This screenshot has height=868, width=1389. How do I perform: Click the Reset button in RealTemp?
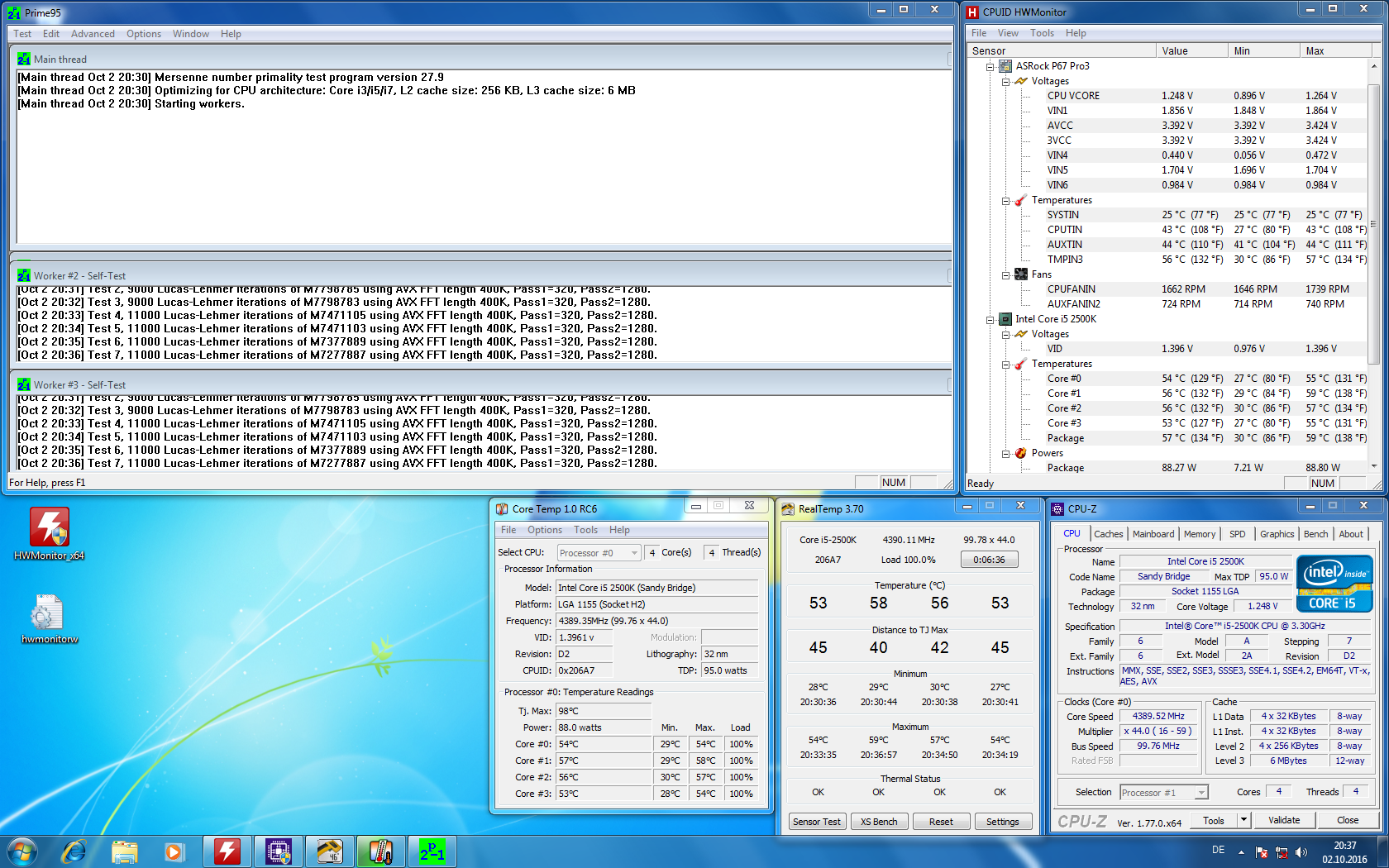coord(941,822)
